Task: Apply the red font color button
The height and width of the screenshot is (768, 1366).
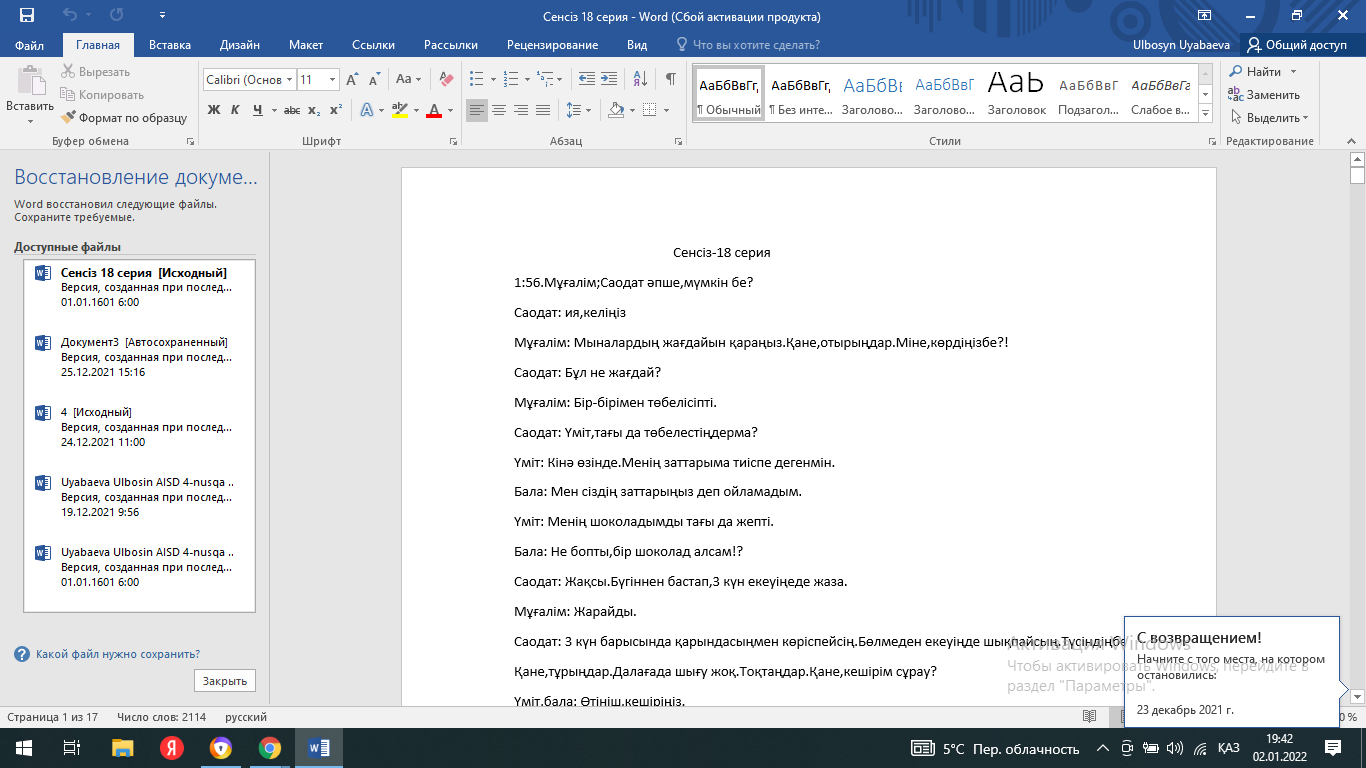Action: 434,110
